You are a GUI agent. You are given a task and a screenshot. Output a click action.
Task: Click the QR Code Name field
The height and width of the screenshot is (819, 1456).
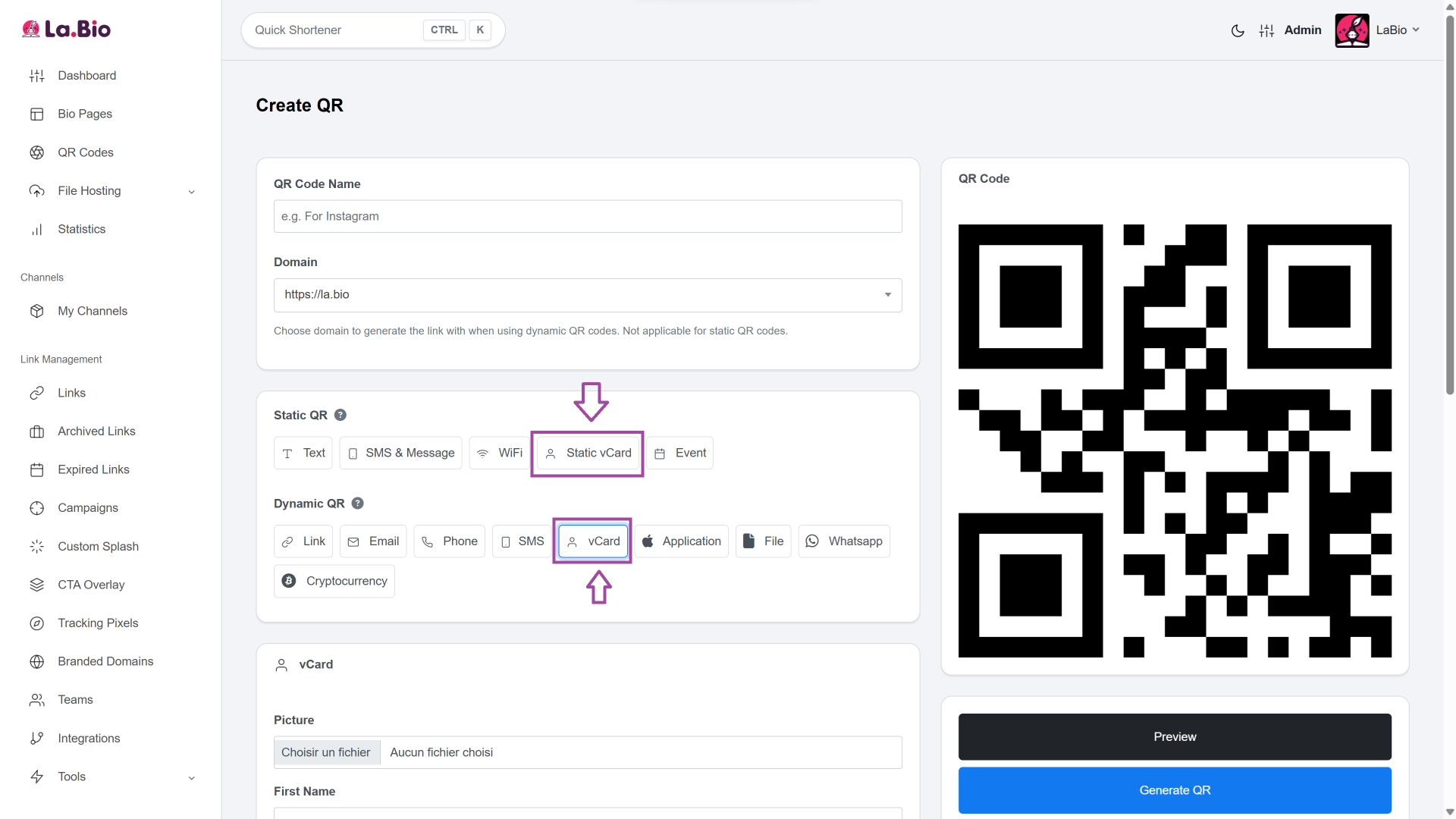click(x=588, y=217)
